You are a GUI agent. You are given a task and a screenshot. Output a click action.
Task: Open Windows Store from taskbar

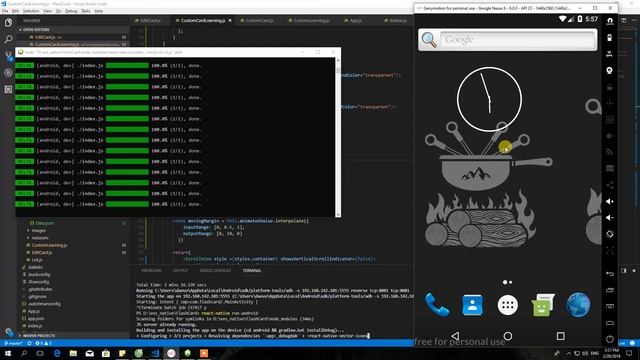click(106, 353)
